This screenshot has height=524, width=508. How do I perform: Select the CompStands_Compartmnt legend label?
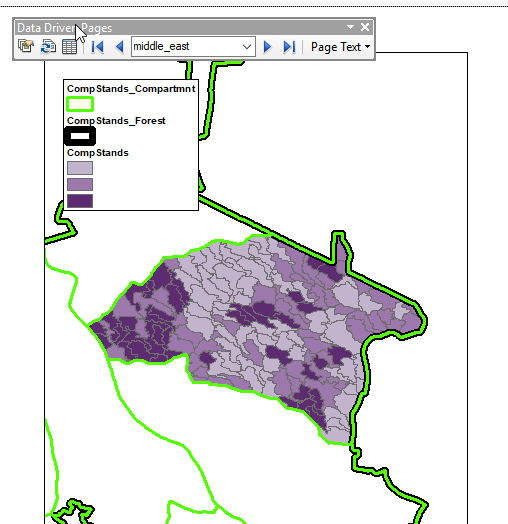pyautogui.click(x=131, y=89)
